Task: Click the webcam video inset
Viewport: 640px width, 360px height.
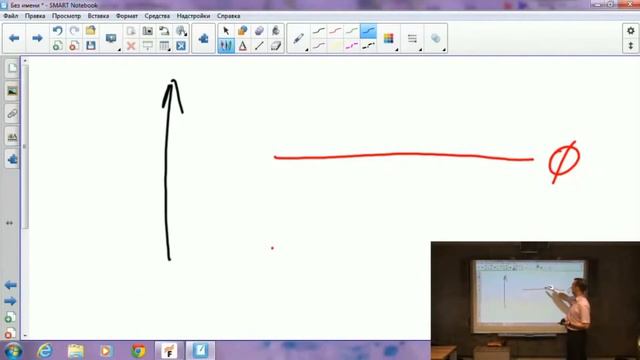Action: click(x=535, y=300)
